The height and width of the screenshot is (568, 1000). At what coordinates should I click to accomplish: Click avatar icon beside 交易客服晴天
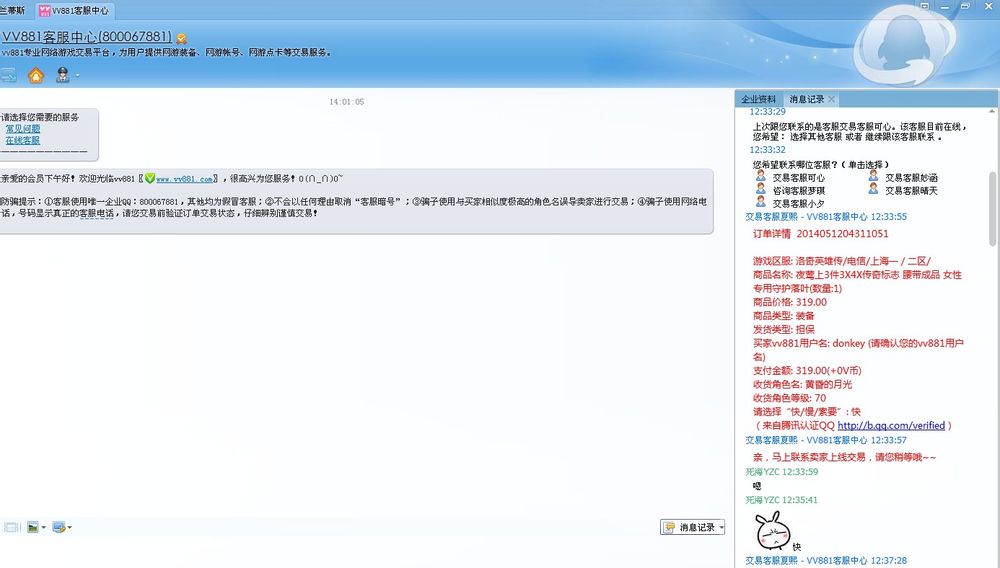tap(873, 189)
